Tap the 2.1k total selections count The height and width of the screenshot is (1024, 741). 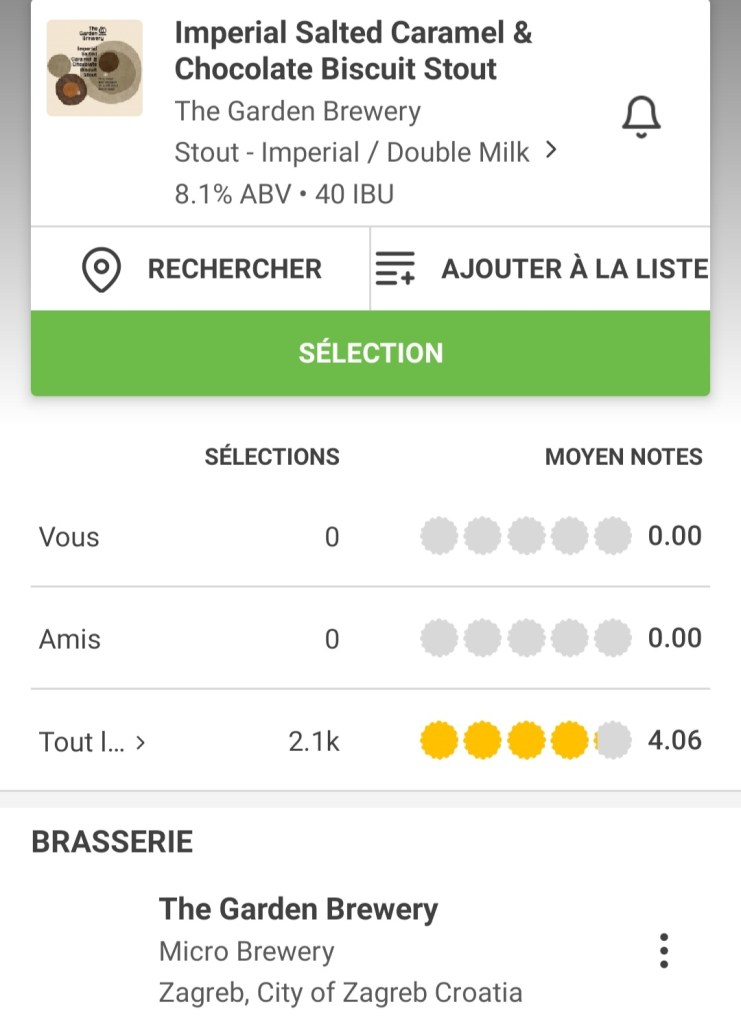pos(314,741)
